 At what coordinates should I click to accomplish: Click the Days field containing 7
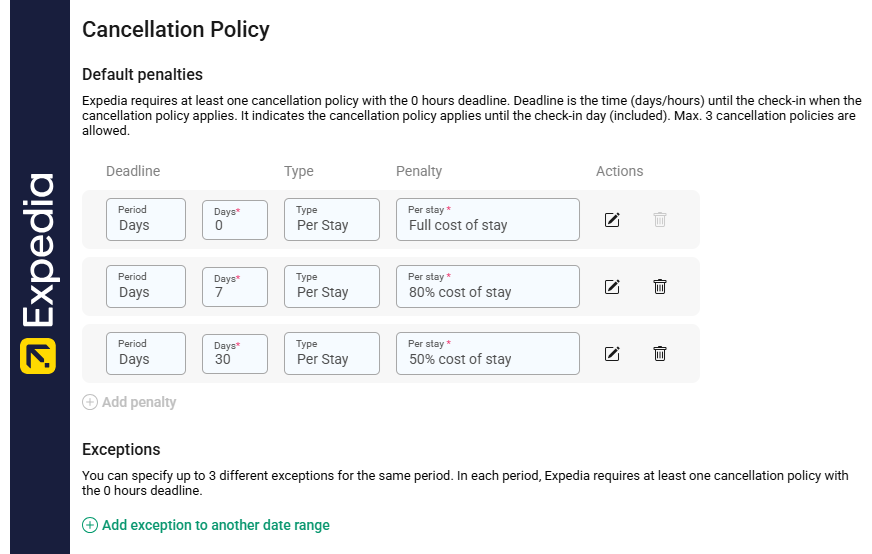tap(235, 286)
